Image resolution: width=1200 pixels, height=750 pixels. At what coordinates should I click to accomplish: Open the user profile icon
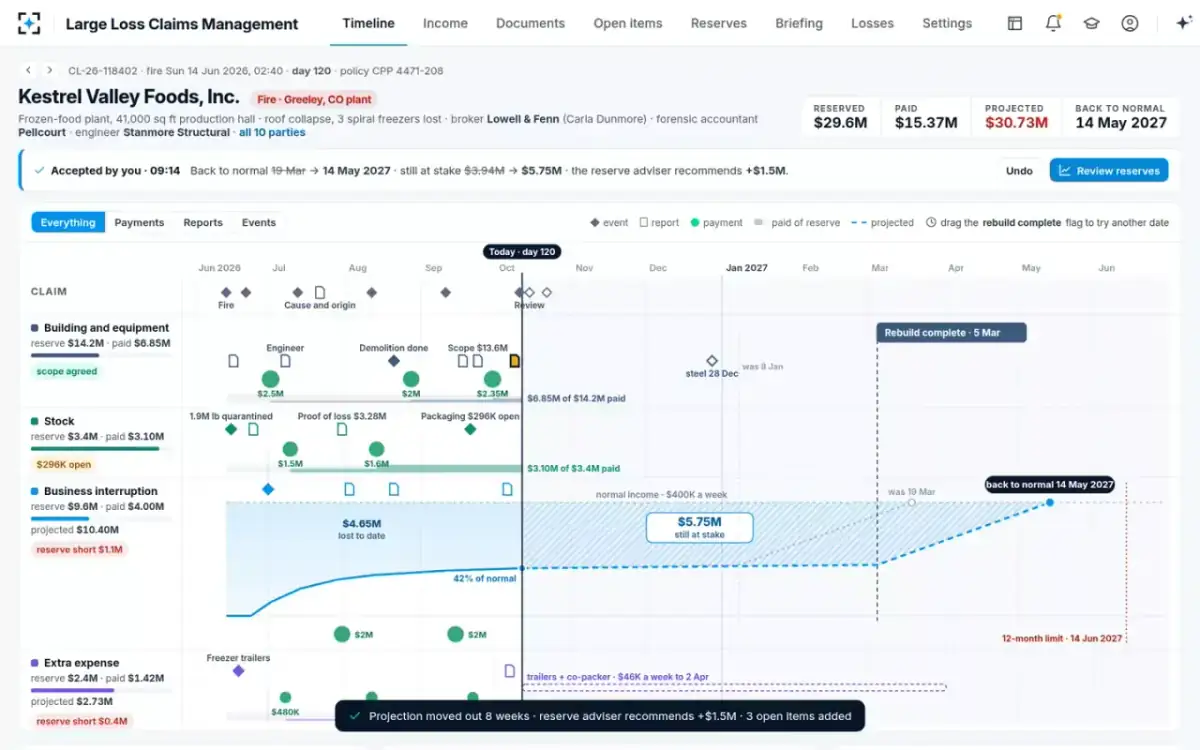pyautogui.click(x=1129, y=23)
